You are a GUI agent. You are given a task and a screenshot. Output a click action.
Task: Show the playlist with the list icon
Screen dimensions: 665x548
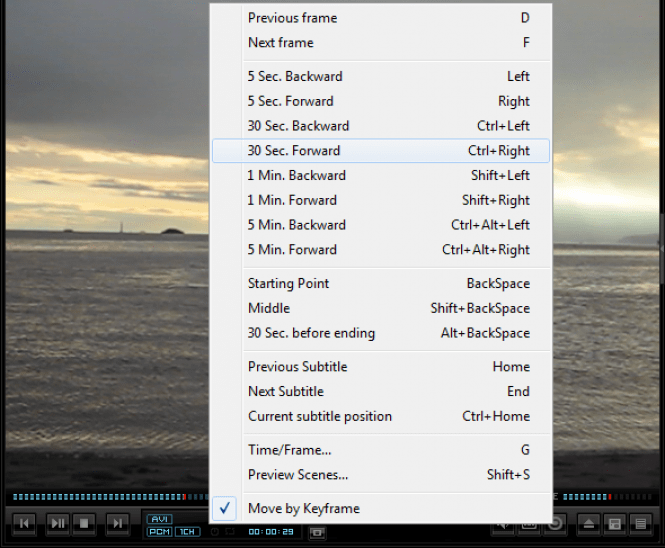click(x=640, y=524)
